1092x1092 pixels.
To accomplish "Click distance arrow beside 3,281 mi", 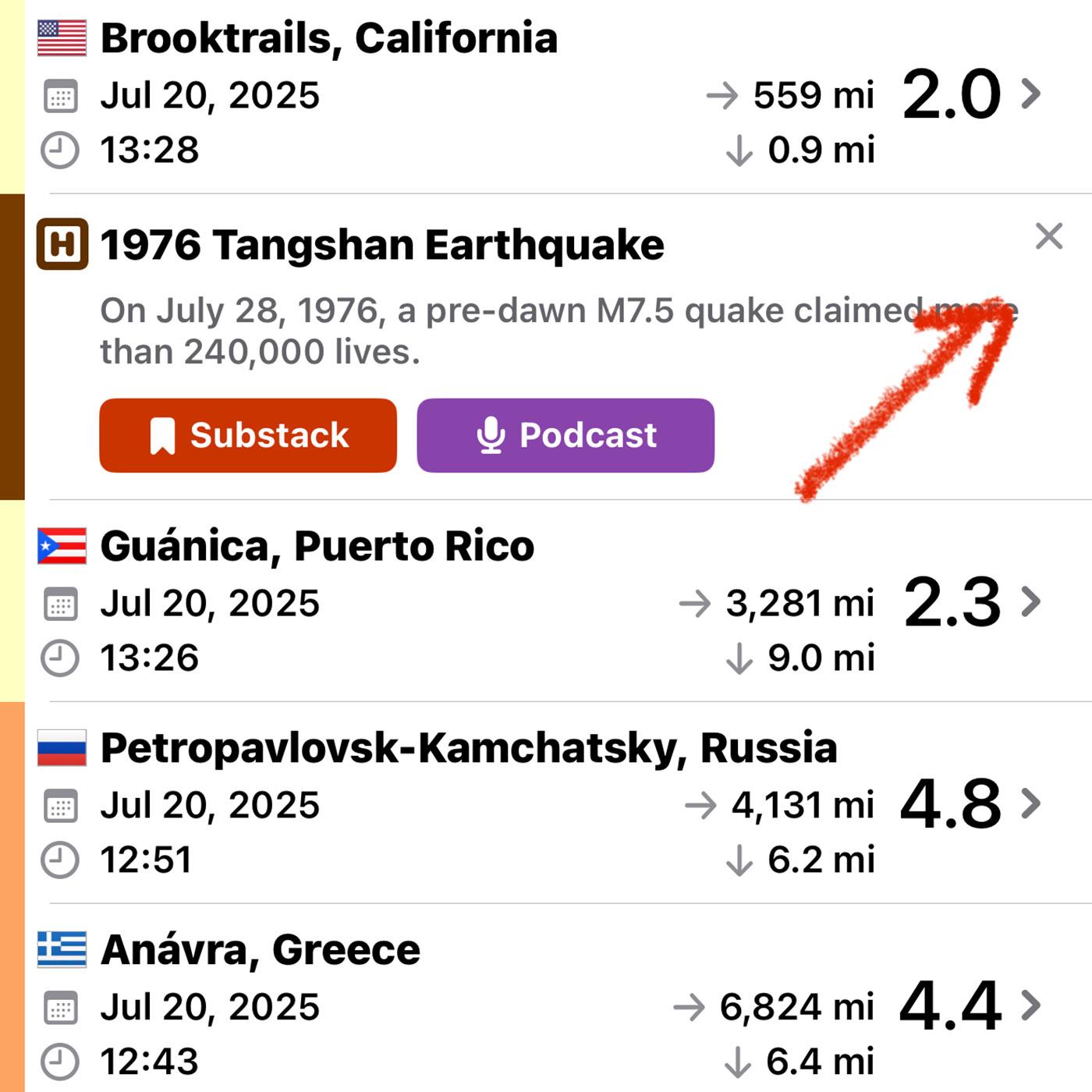I will pyautogui.click(x=695, y=604).
